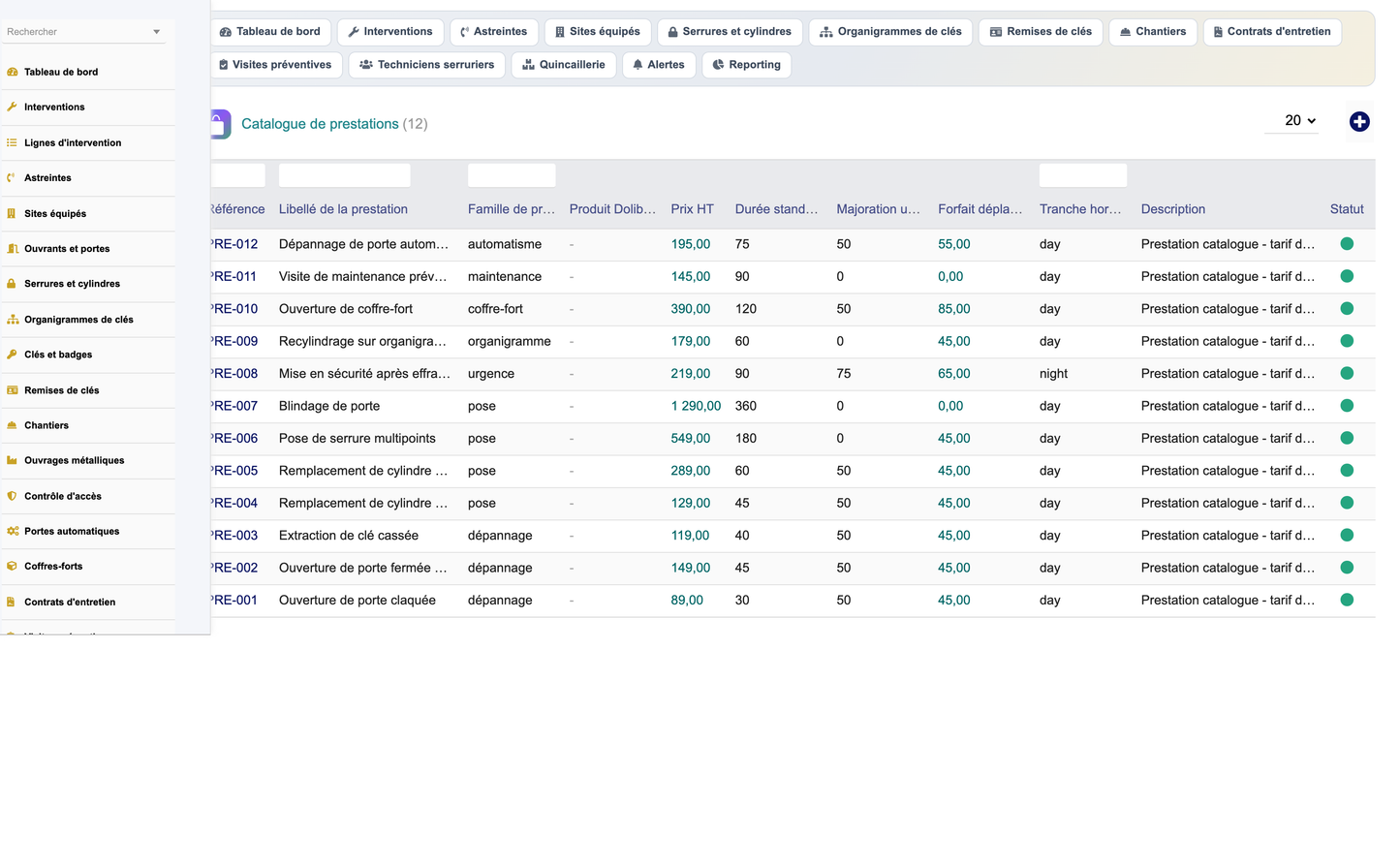The height and width of the screenshot is (866, 1400).
Task: Click the organigramme family cell
Action: [x=510, y=341]
